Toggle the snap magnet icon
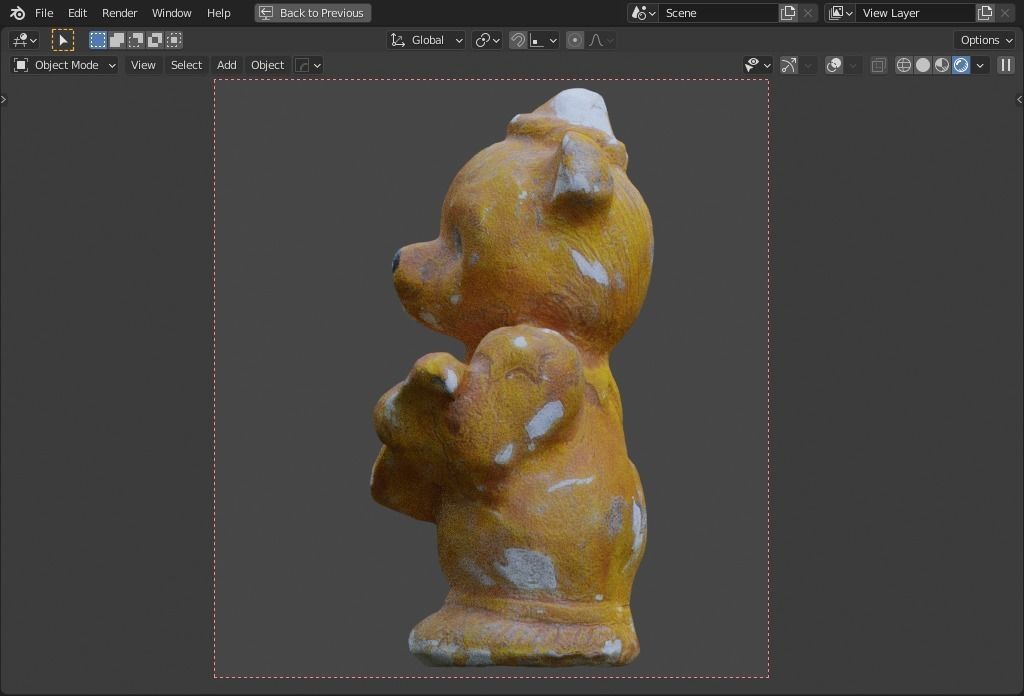The width and height of the screenshot is (1024, 696). point(517,40)
